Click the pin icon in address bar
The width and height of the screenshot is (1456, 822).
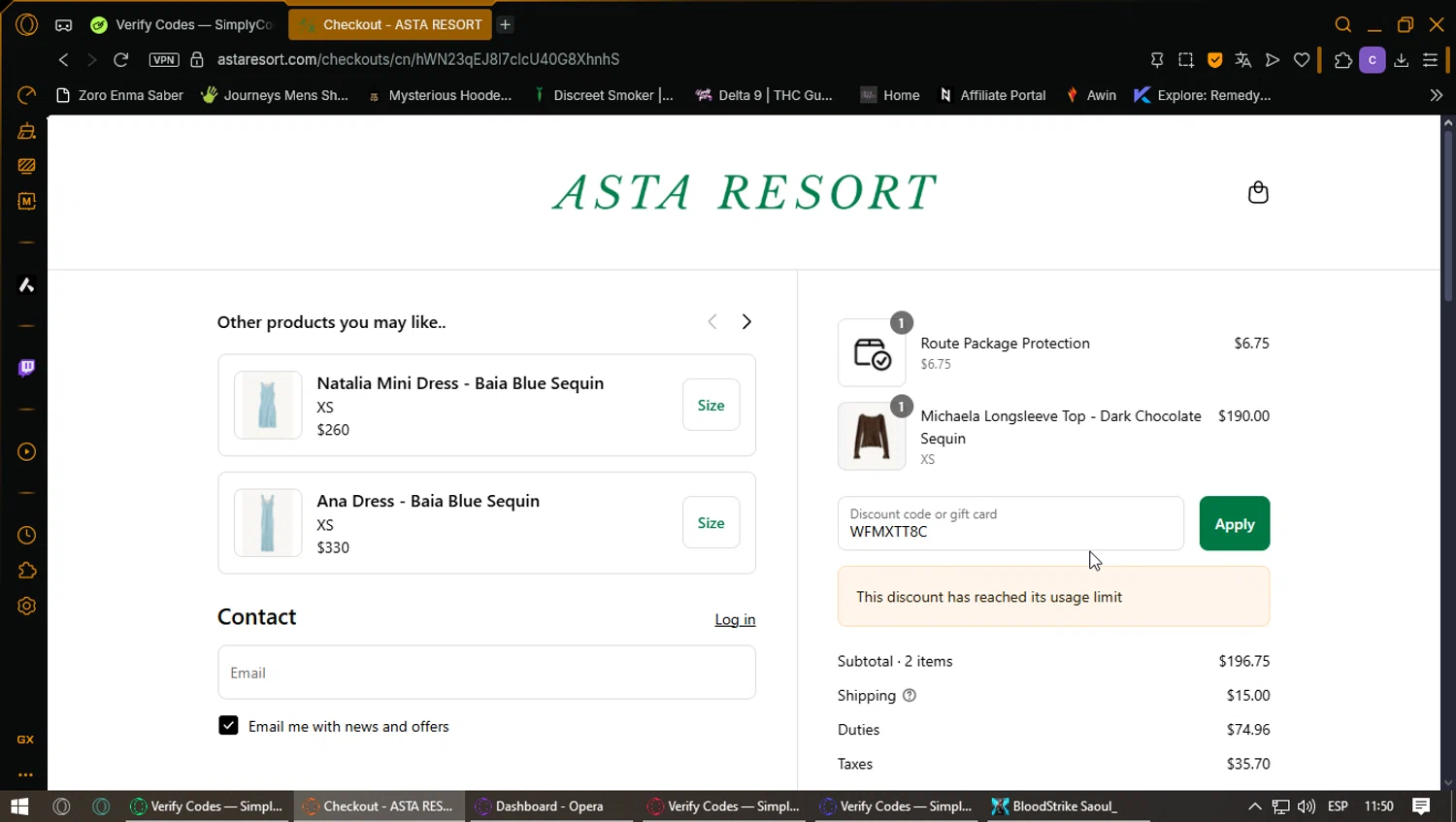pyautogui.click(x=1157, y=60)
